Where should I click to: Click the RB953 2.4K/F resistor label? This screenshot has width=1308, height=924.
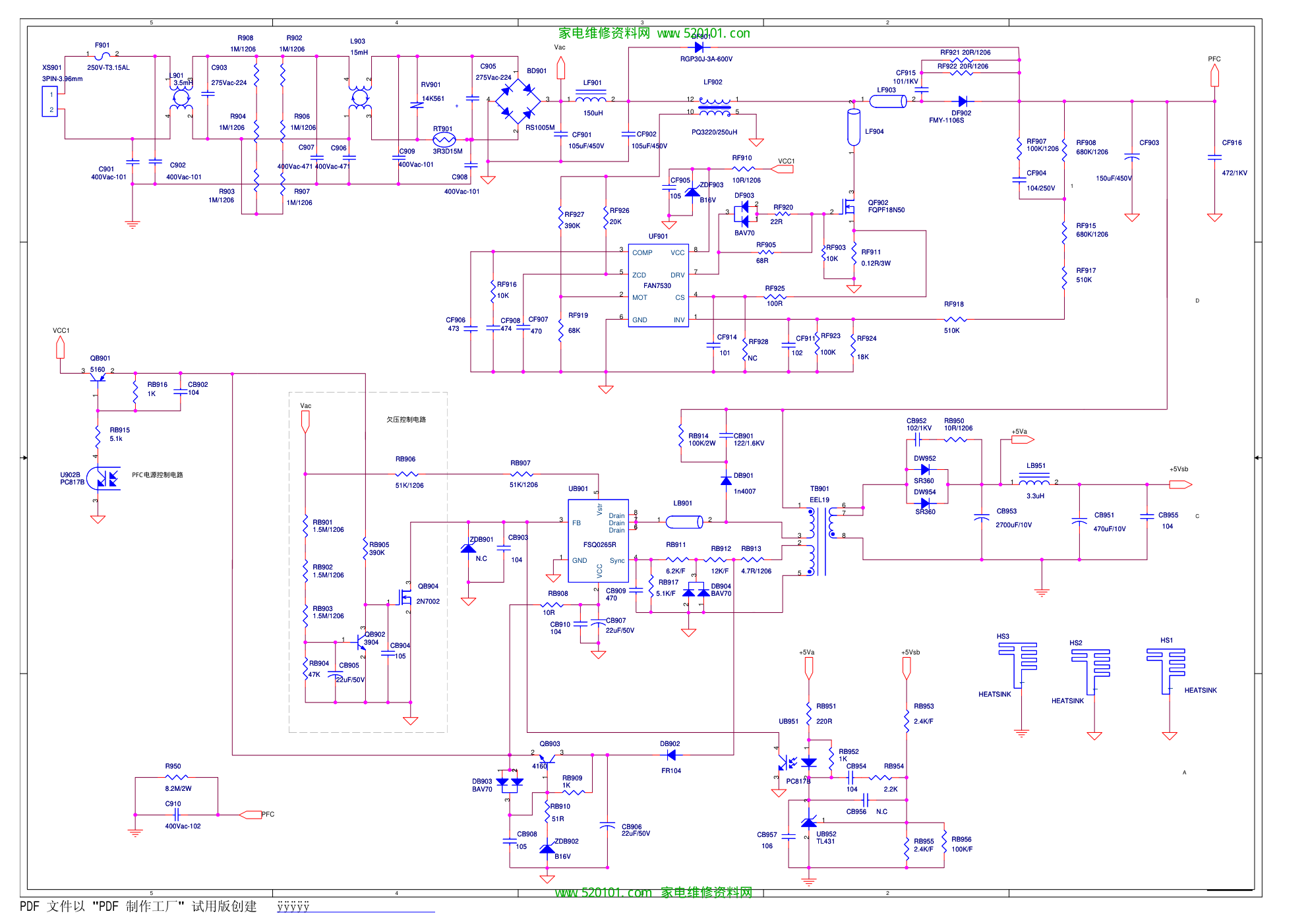click(924, 714)
